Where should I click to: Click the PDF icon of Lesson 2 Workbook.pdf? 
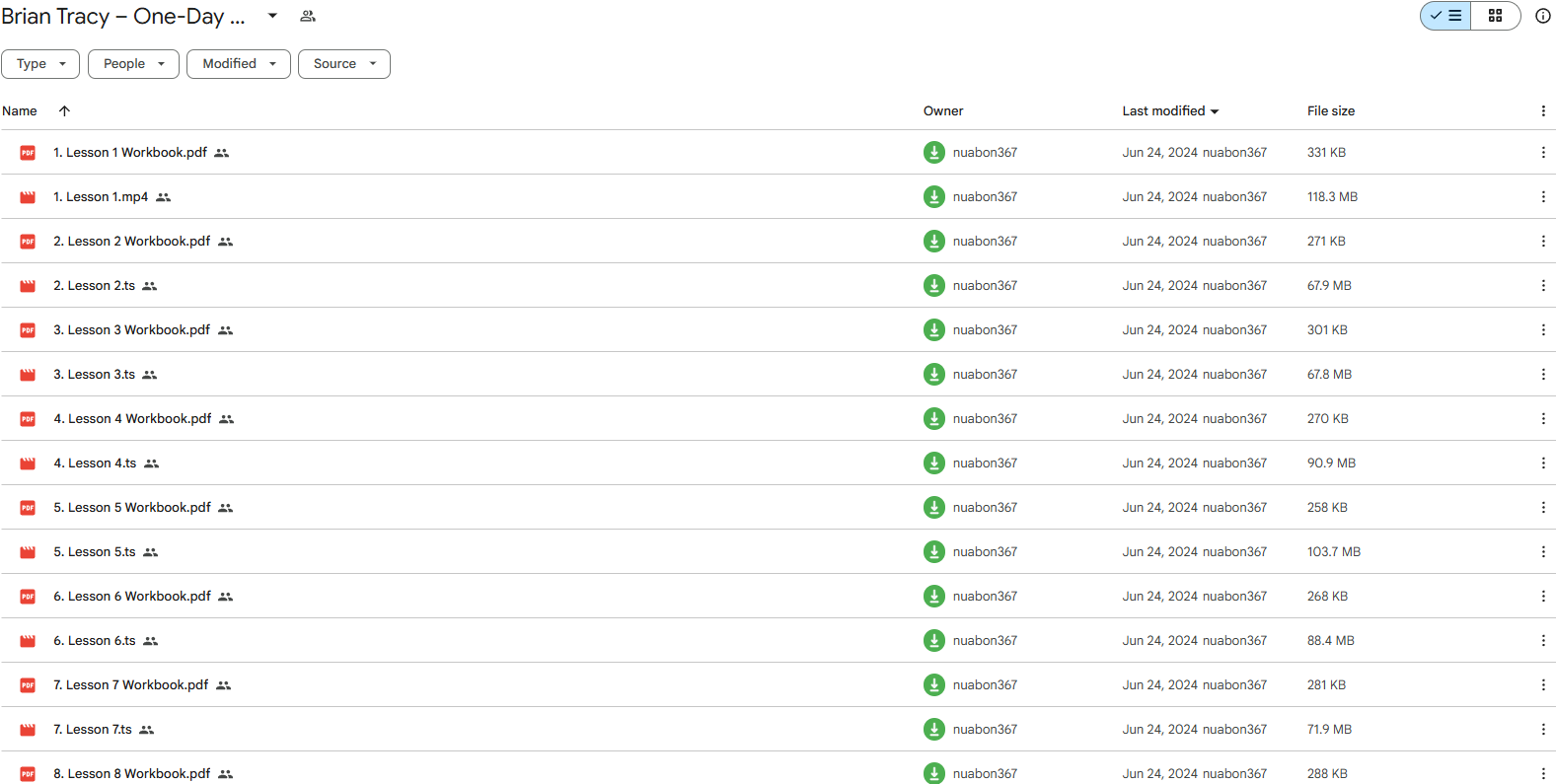[28, 242]
